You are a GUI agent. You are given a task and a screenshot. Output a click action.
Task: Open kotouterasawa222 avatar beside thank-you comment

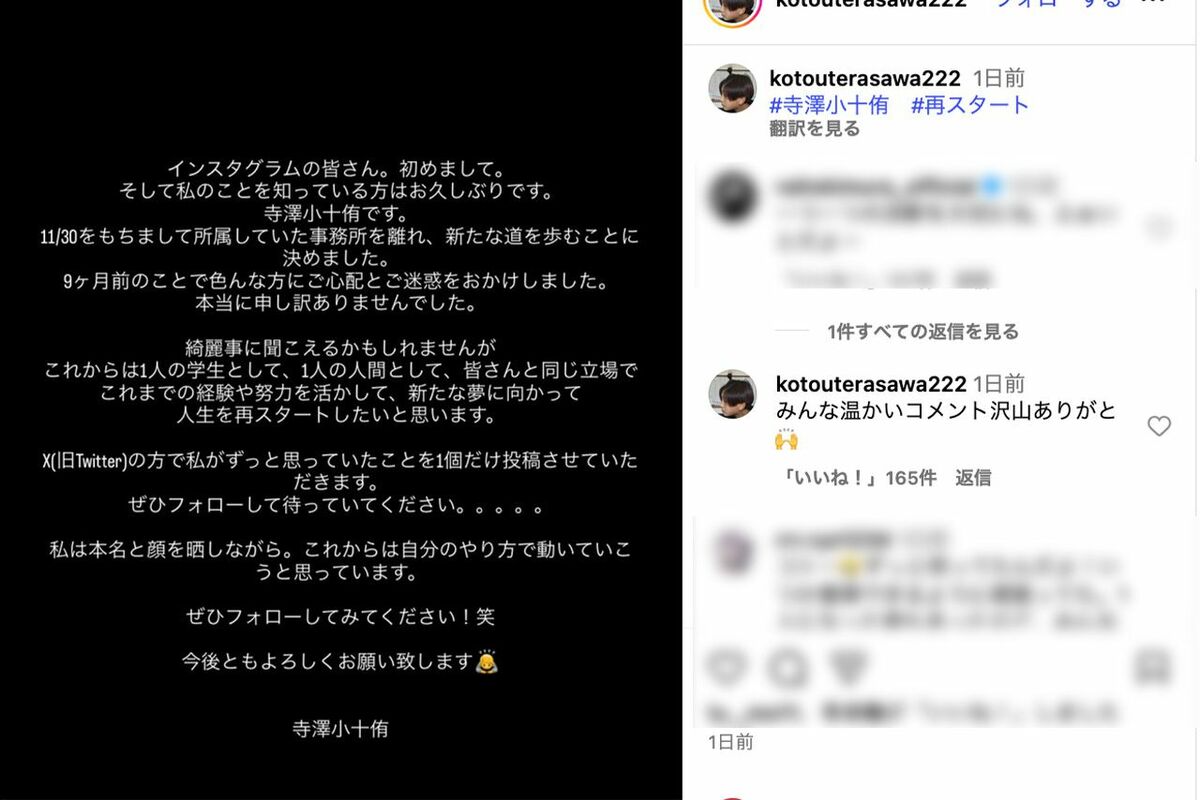click(732, 394)
